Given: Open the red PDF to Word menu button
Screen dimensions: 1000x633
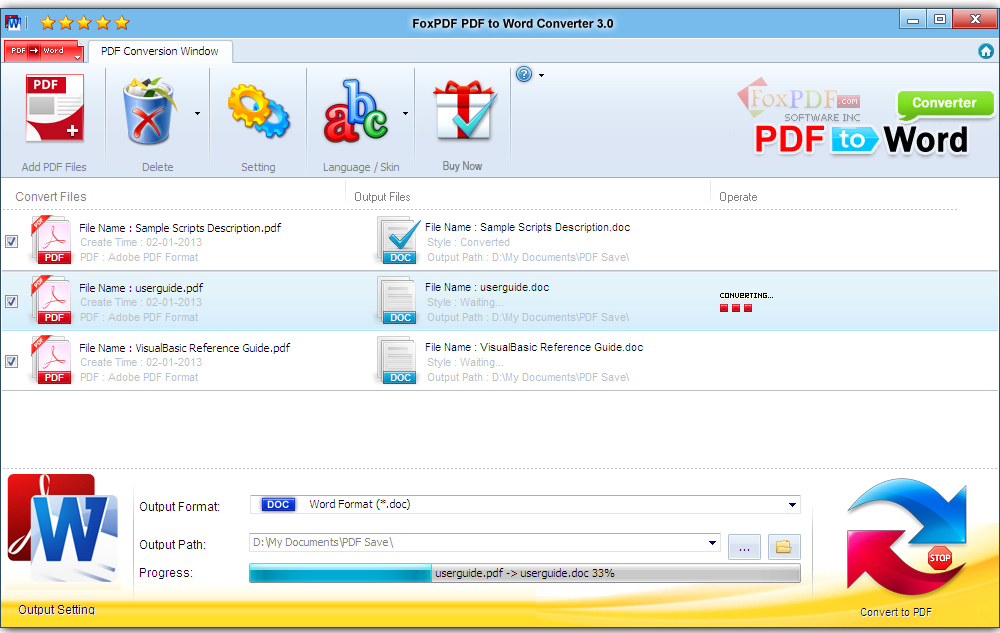Looking at the screenshot, I should [44, 51].
